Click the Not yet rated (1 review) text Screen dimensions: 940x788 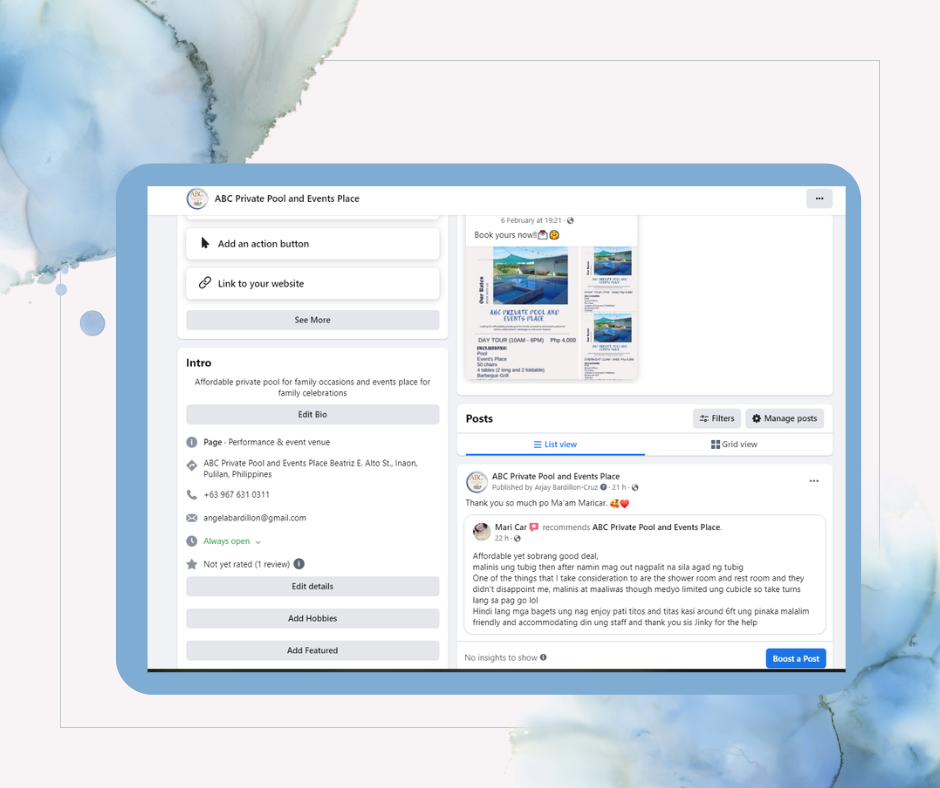[x=246, y=564]
